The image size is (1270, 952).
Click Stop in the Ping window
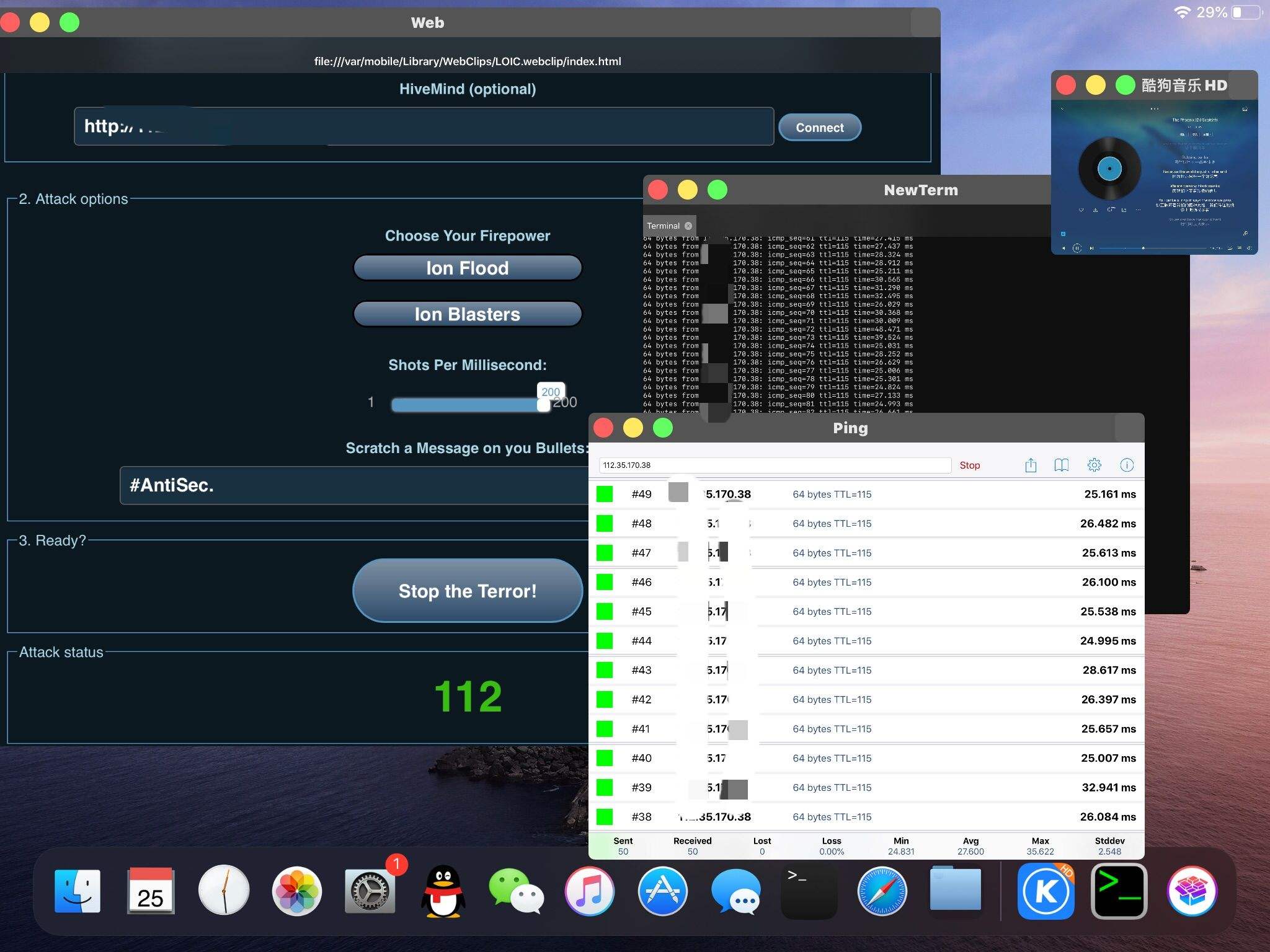click(x=969, y=465)
